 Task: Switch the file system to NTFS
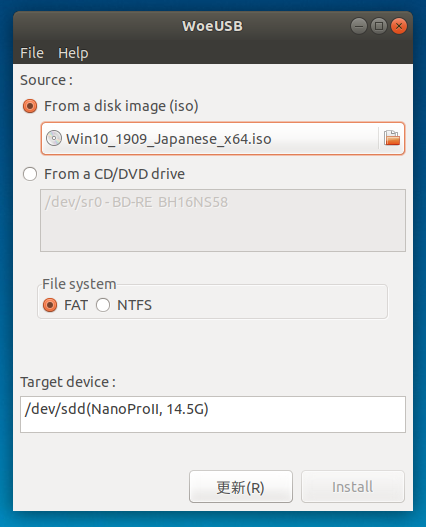pos(103,305)
